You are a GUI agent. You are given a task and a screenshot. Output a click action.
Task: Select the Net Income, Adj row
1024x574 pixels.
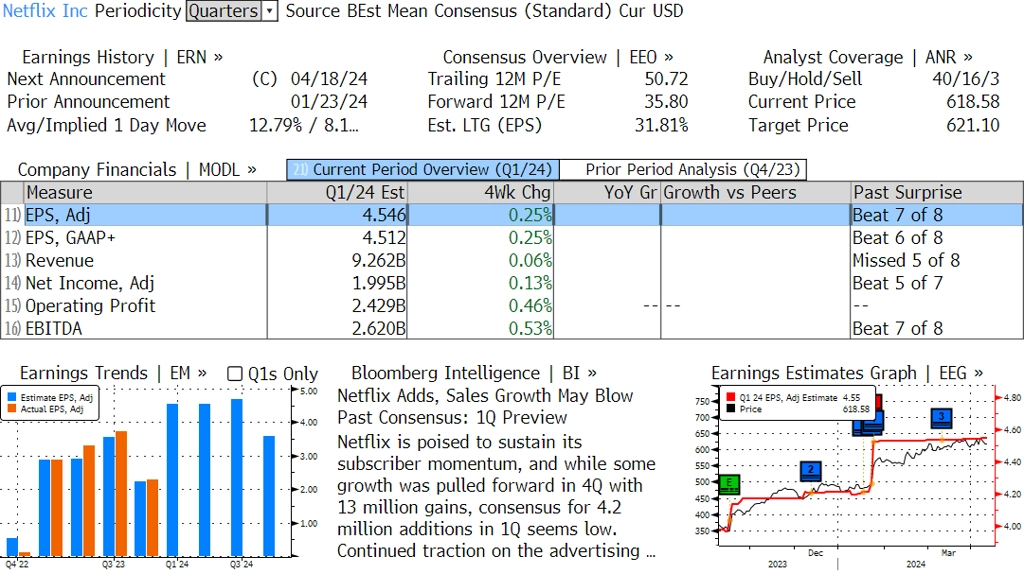click(512, 283)
